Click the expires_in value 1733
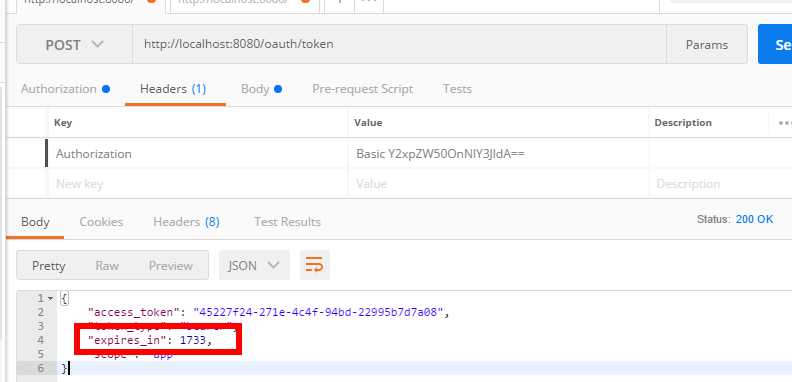 193,340
